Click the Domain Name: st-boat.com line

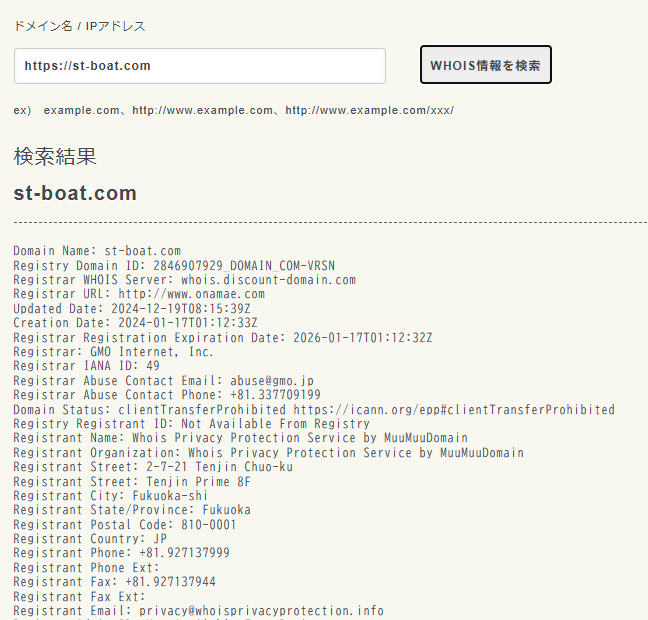click(97, 251)
